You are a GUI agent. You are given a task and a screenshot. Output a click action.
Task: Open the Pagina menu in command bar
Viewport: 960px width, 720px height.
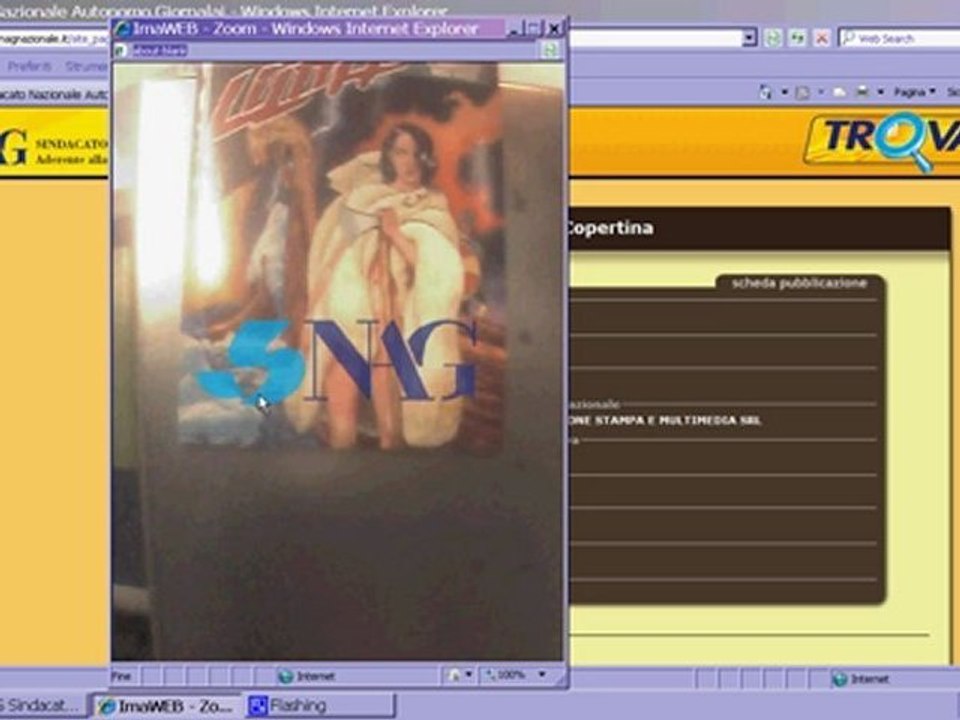coord(915,92)
